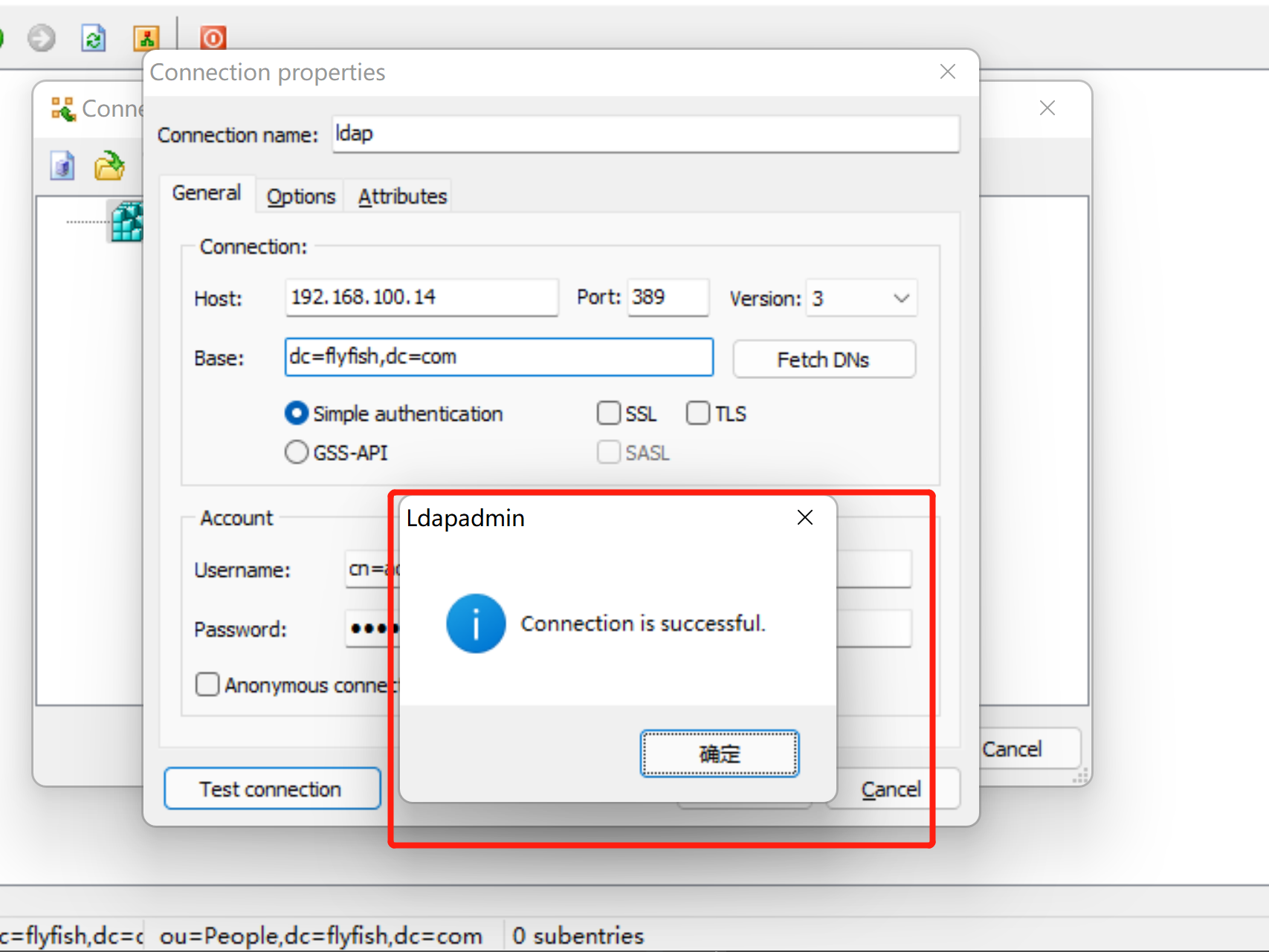Click the schema tree toolbar icon
The image size is (1269, 952).
[146, 38]
